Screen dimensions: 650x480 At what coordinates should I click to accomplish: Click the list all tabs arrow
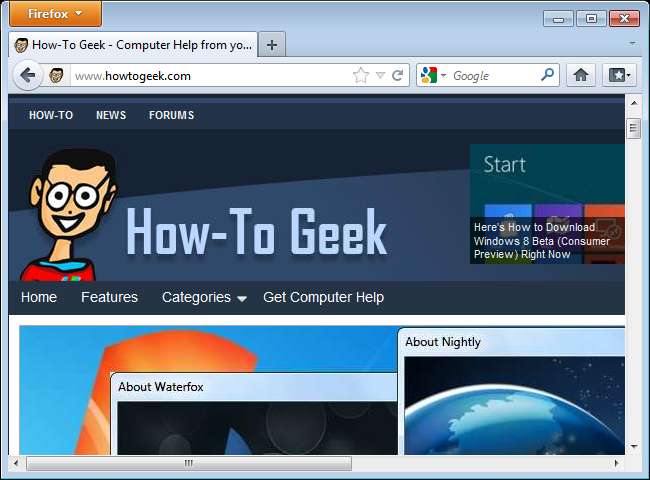(633, 44)
